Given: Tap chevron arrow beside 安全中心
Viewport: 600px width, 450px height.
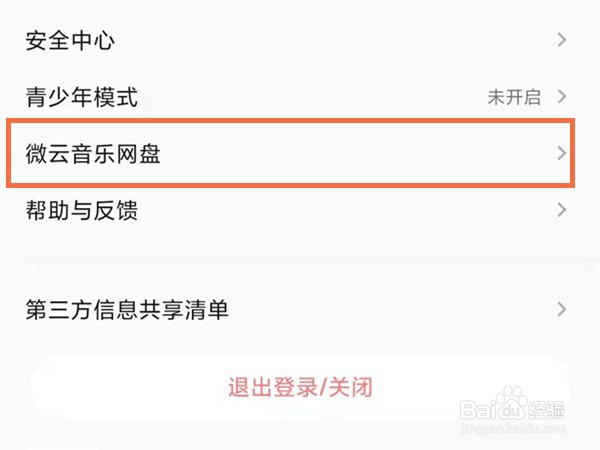Looking at the screenshot, I should click(x=561, y=40).
